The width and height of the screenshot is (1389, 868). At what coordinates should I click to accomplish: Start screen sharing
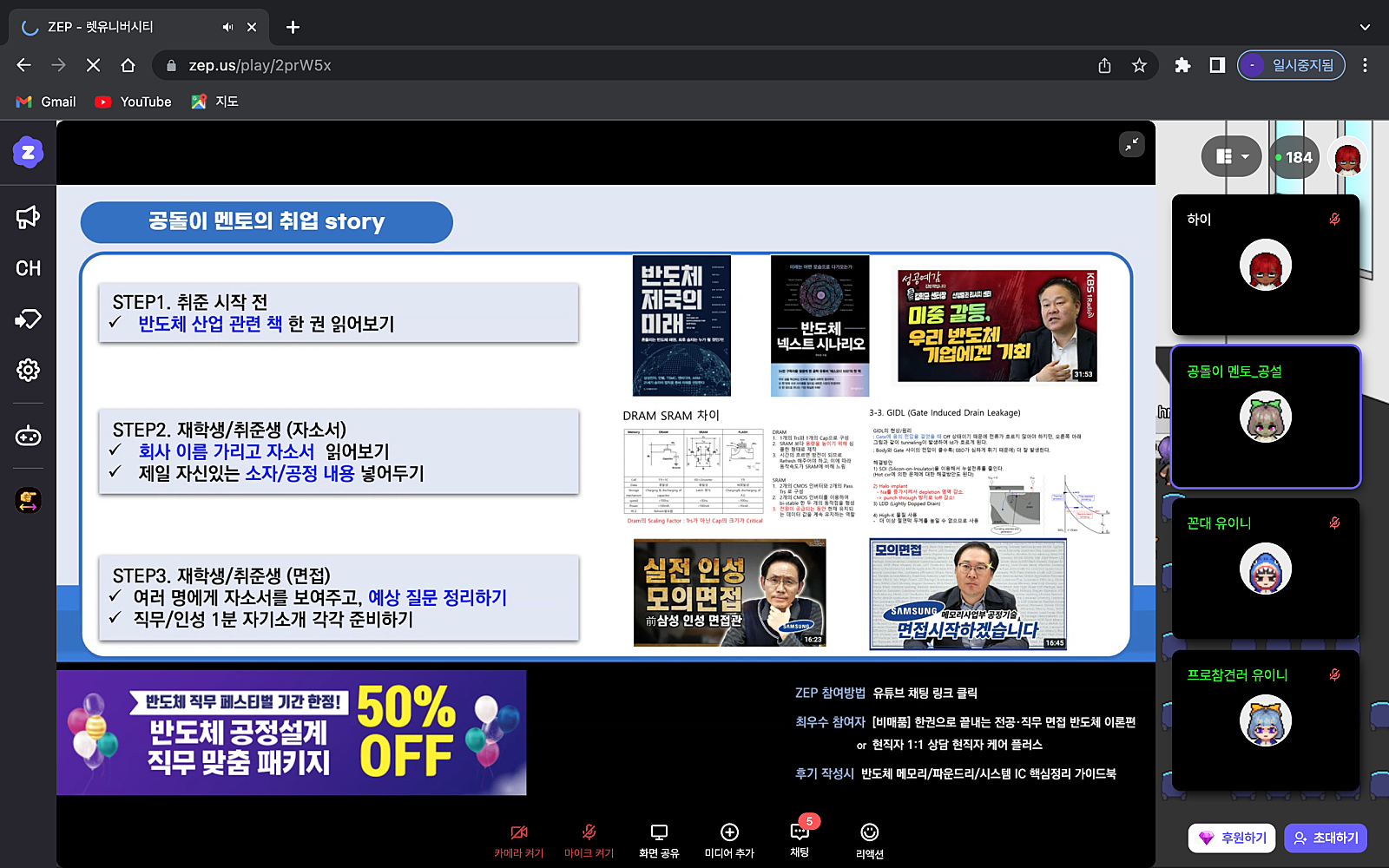[659, 839]
